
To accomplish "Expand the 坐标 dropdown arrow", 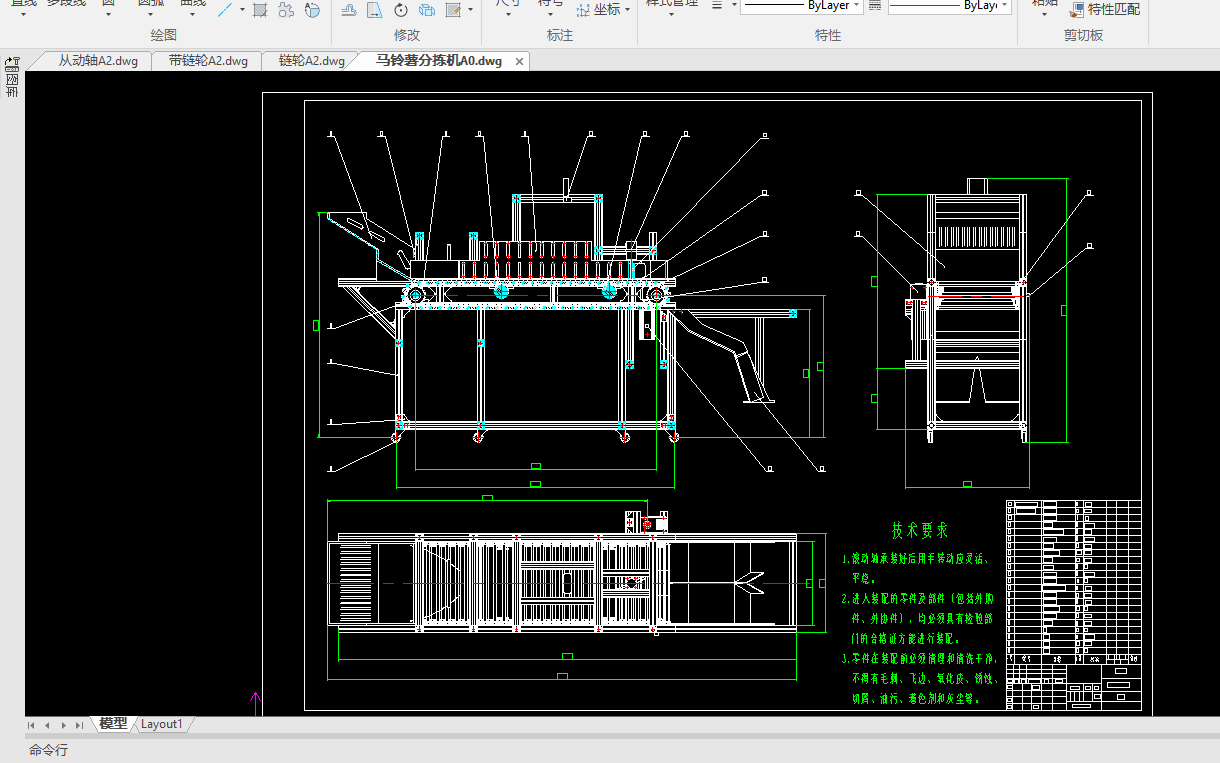I will point(627,10).
